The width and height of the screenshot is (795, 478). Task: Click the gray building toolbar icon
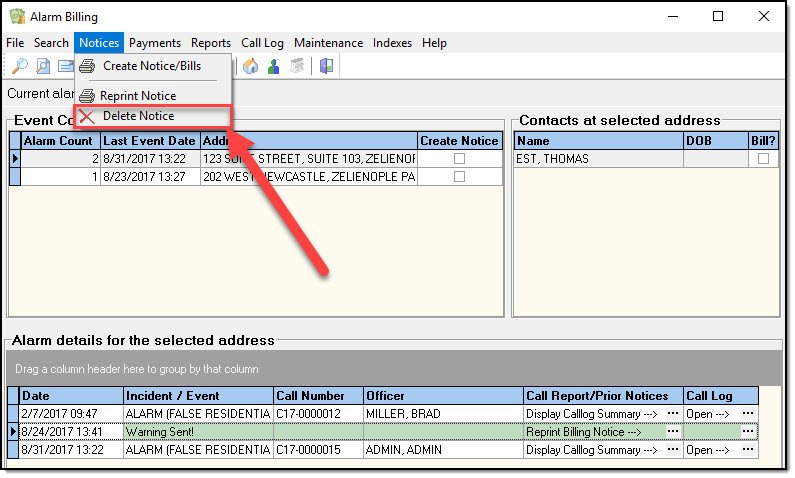coord(296,67)
